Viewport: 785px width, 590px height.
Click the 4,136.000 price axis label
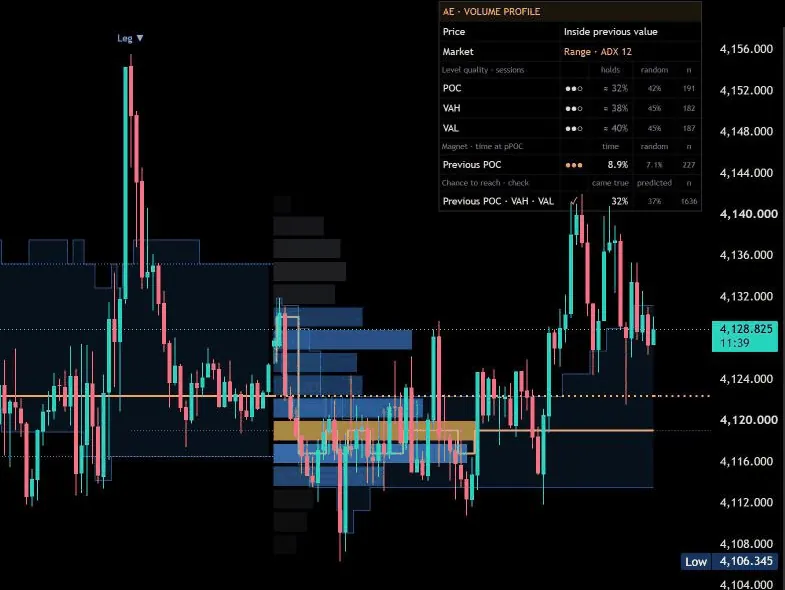746,255
